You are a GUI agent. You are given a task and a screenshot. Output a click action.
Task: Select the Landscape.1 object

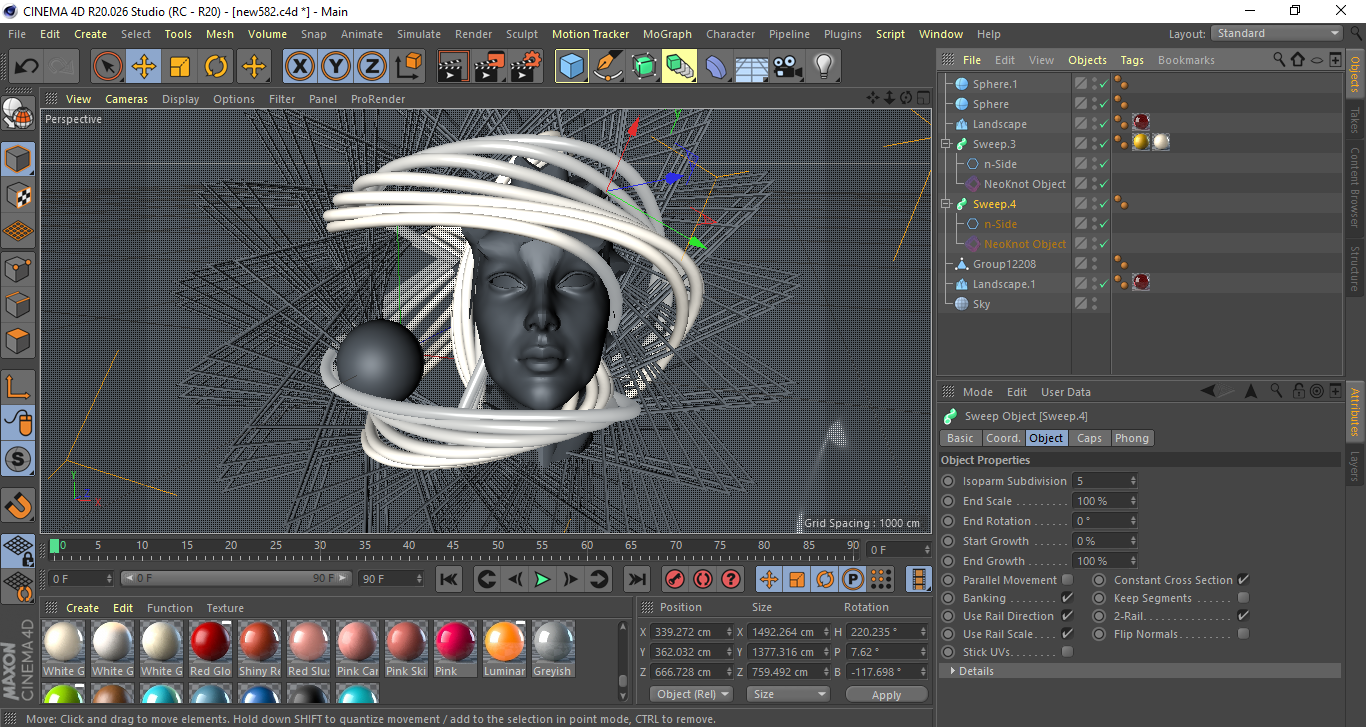pyautogui.click(x=1004, y=284)
